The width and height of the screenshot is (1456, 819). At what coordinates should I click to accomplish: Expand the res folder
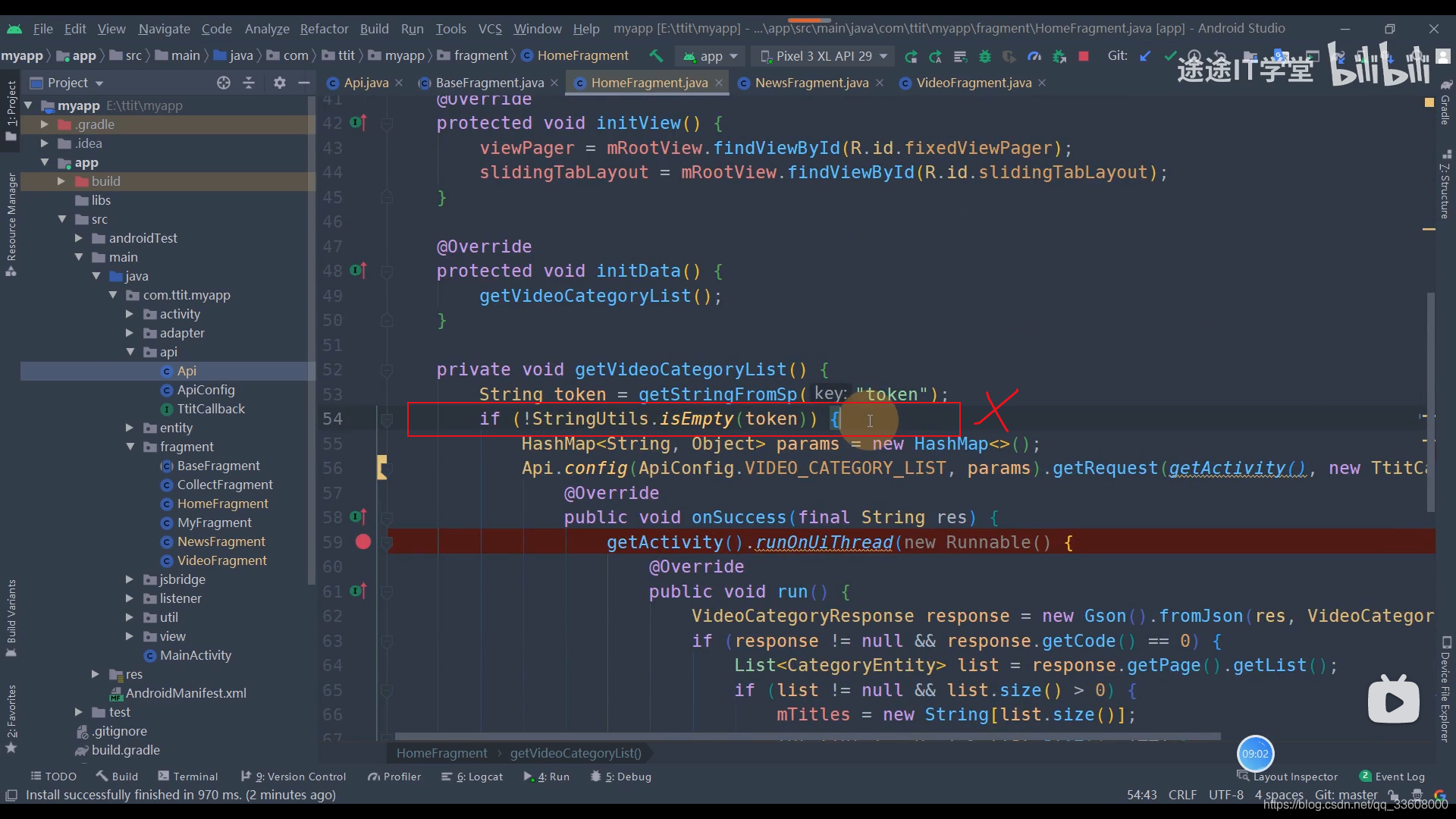click(x=96, y=674)
